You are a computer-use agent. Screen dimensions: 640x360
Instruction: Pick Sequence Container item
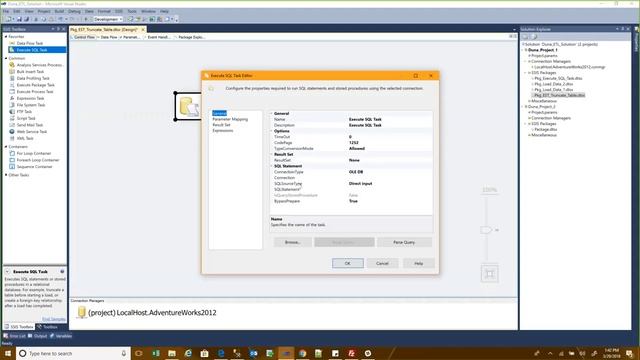(34, 167)
